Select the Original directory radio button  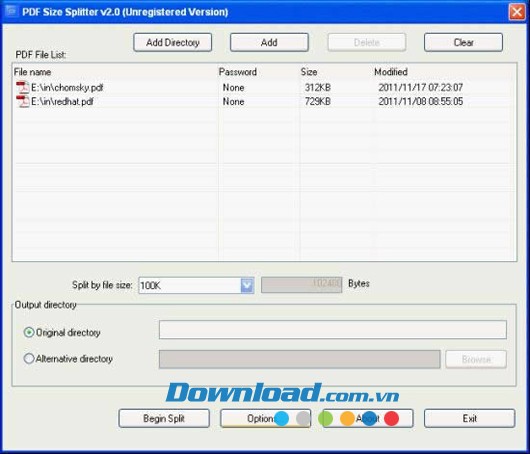tap(29, 333)
